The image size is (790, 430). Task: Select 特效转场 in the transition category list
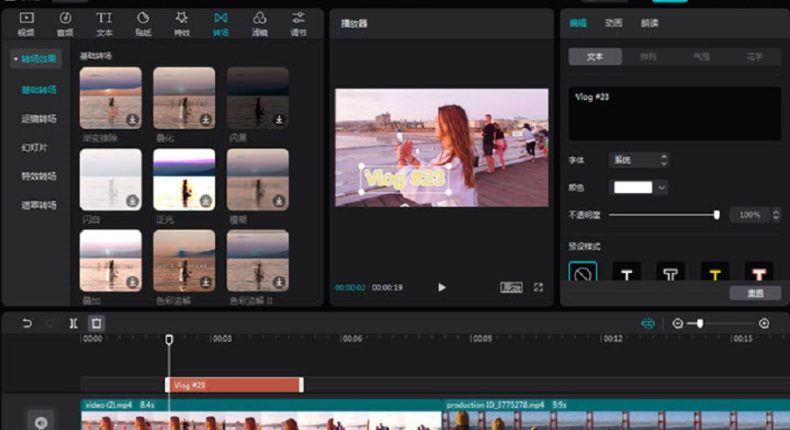click(x=39, y=176)
